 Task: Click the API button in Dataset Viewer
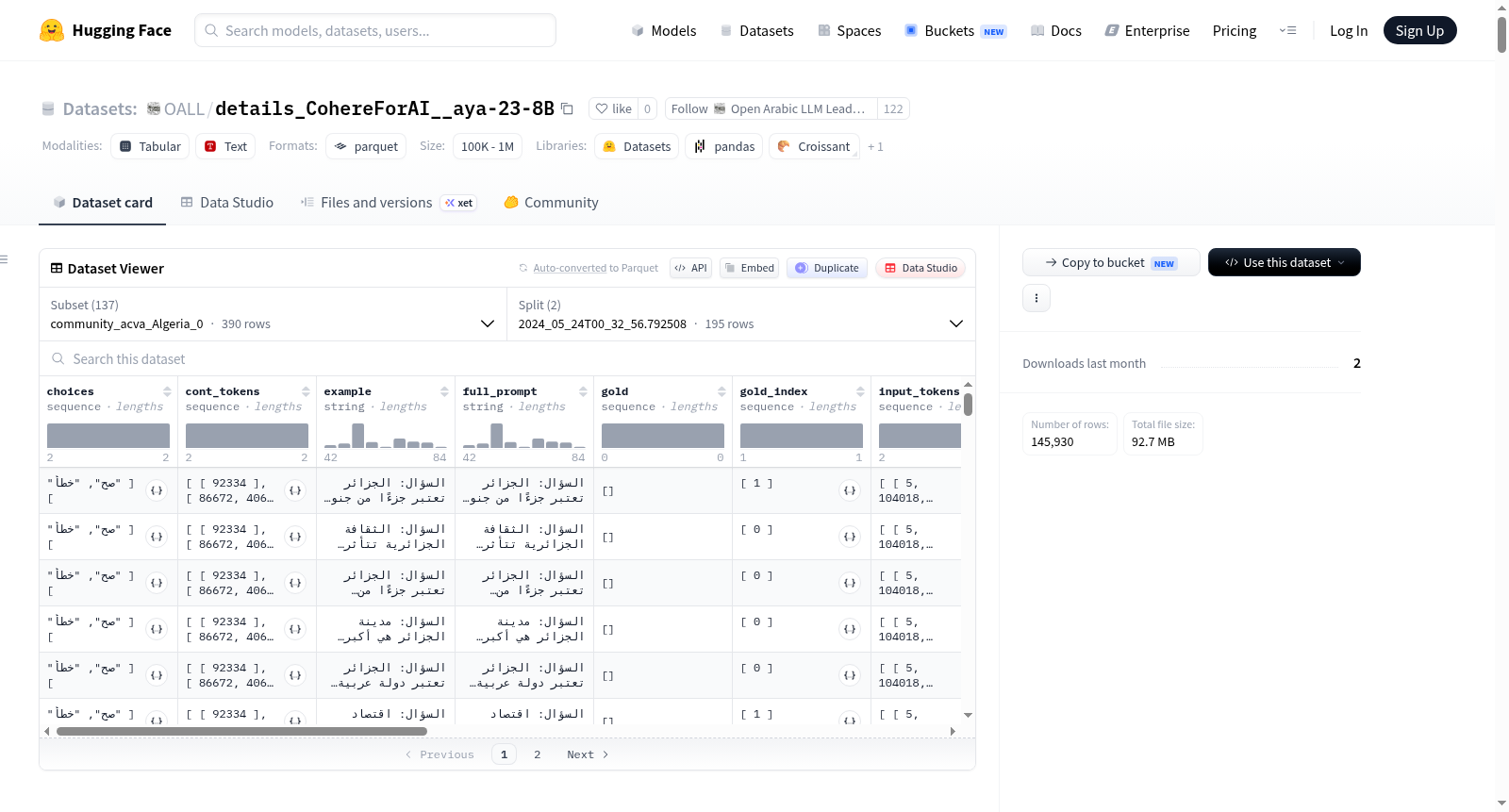pos(690,268)
